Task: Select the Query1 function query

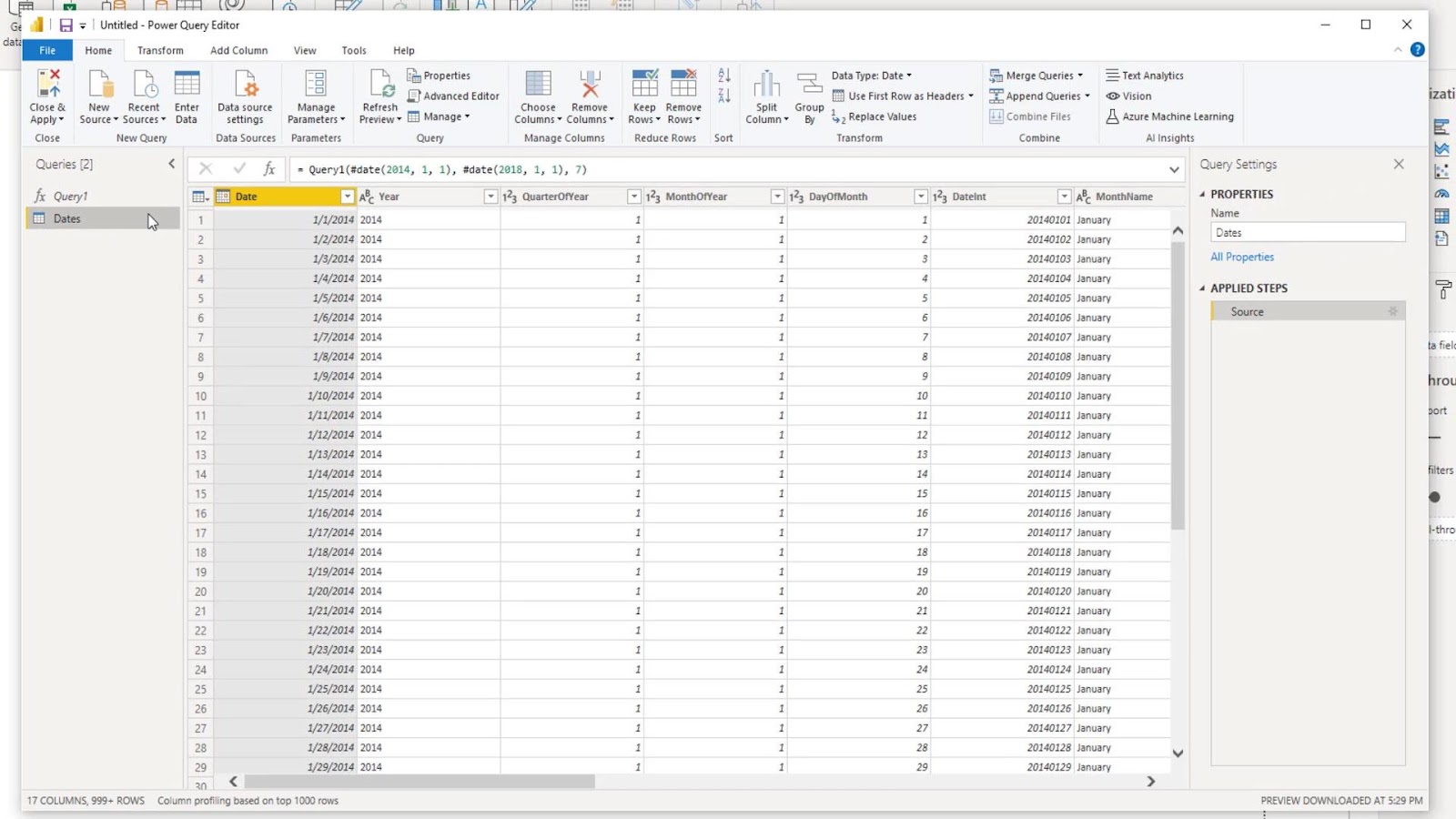Action: click(x=102, y=196)
